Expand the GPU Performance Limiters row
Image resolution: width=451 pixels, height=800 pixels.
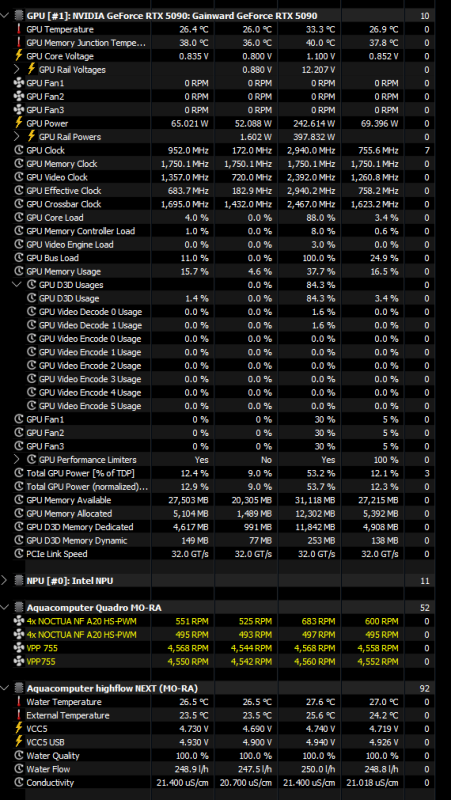point(17,460)
